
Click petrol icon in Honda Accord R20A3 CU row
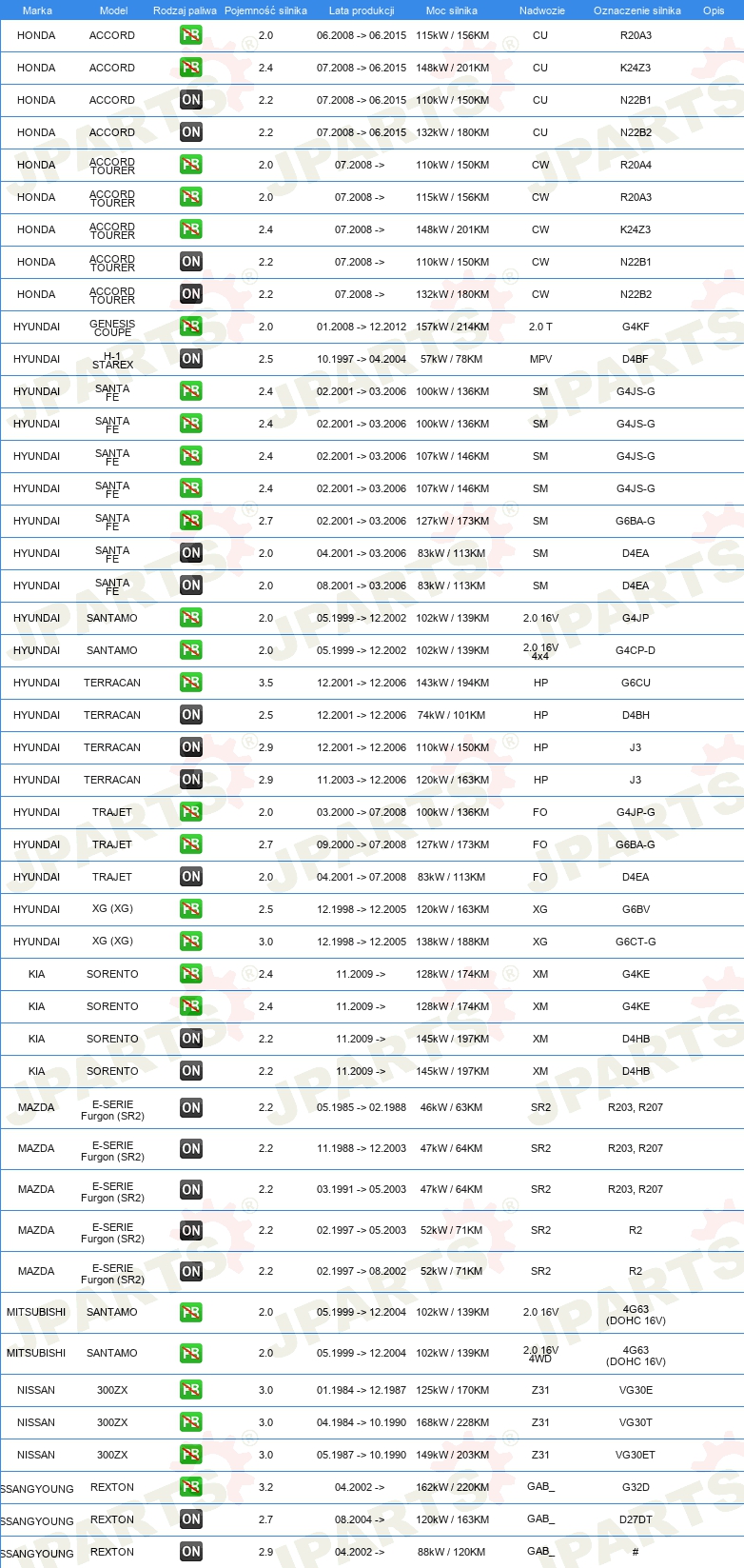[190, 35]
